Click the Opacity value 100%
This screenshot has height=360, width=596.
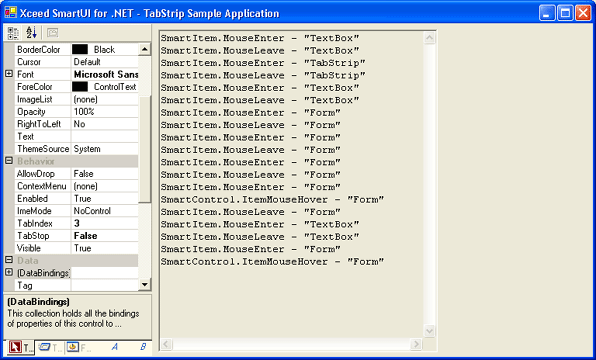pos(84,111)
